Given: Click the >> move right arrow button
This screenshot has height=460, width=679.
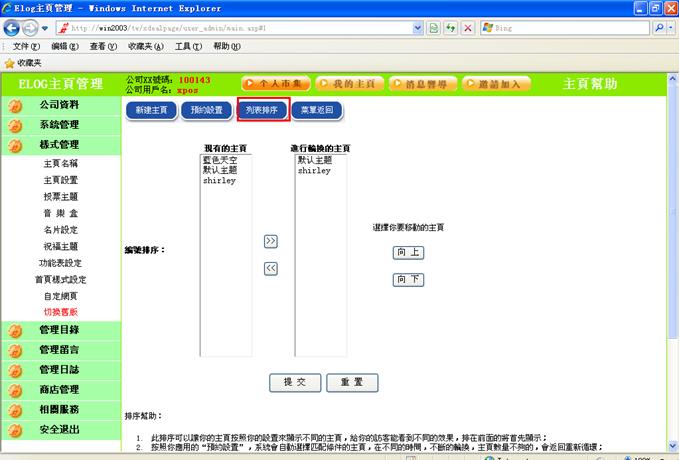Looking at the screenshot, I should click(x=270, y=242).
